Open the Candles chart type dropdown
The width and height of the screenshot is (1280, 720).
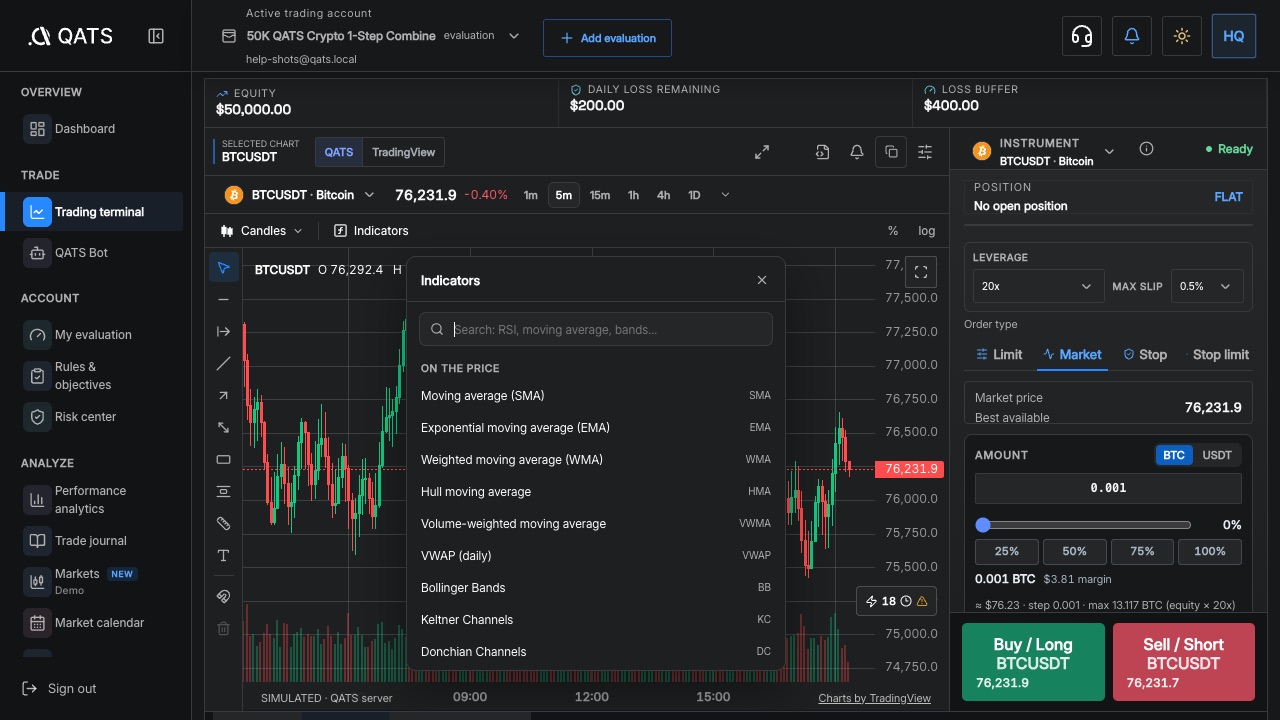pyautogui.click(x=261, y=231)
